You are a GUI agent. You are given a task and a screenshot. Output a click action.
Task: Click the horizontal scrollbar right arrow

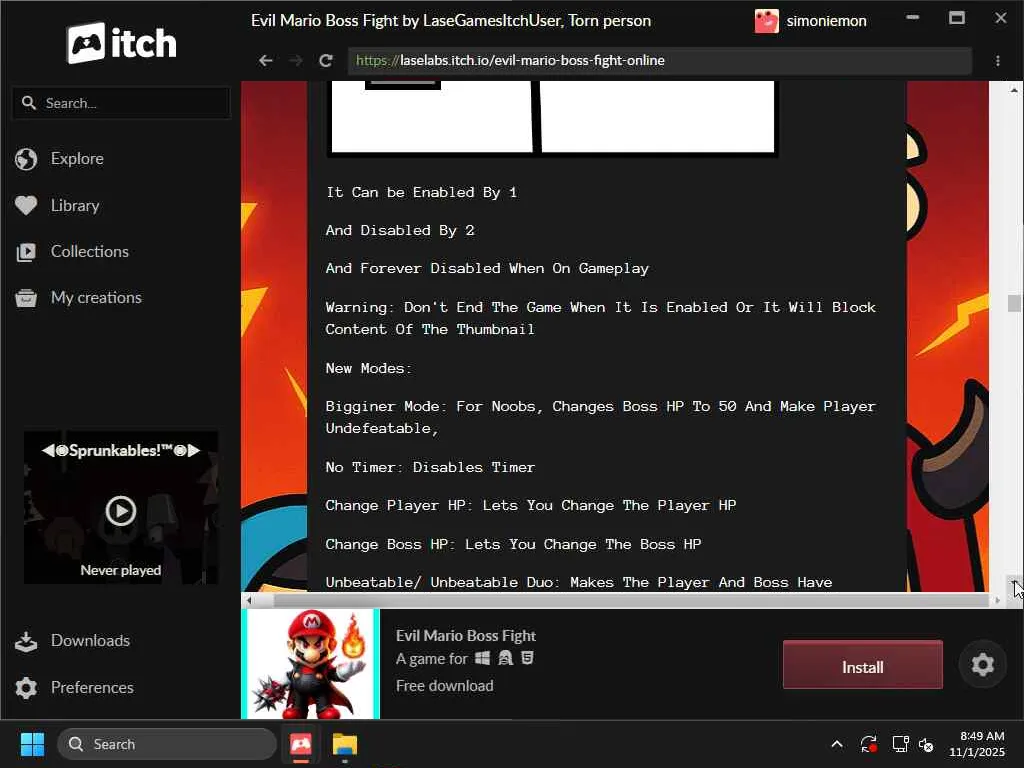(997, 600)
